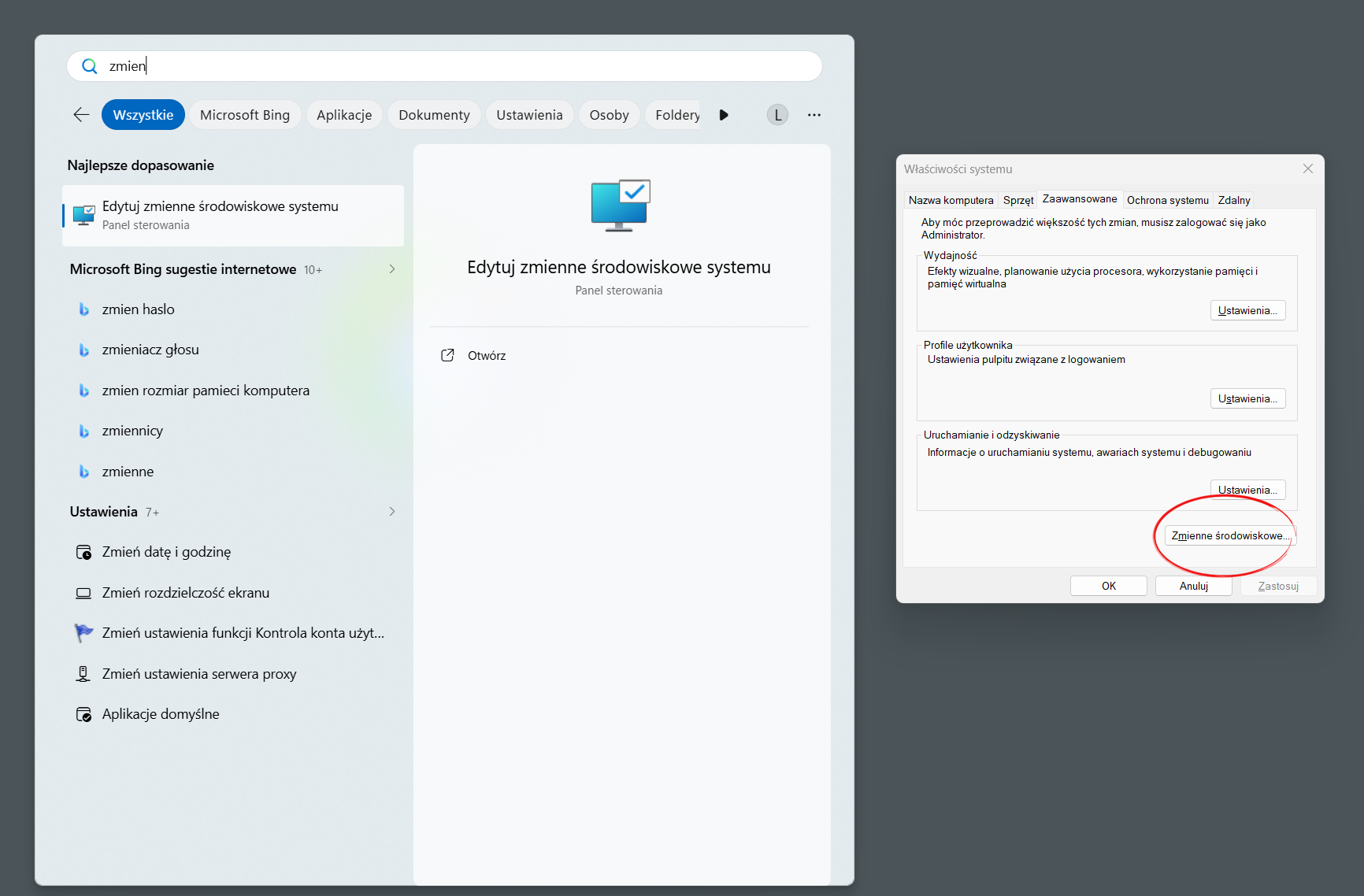This screenshot has height=896, width=1364.
Task: Click the Bing icon beside zmien haslo
Action: pyautogui.click(x=83, y=309)
